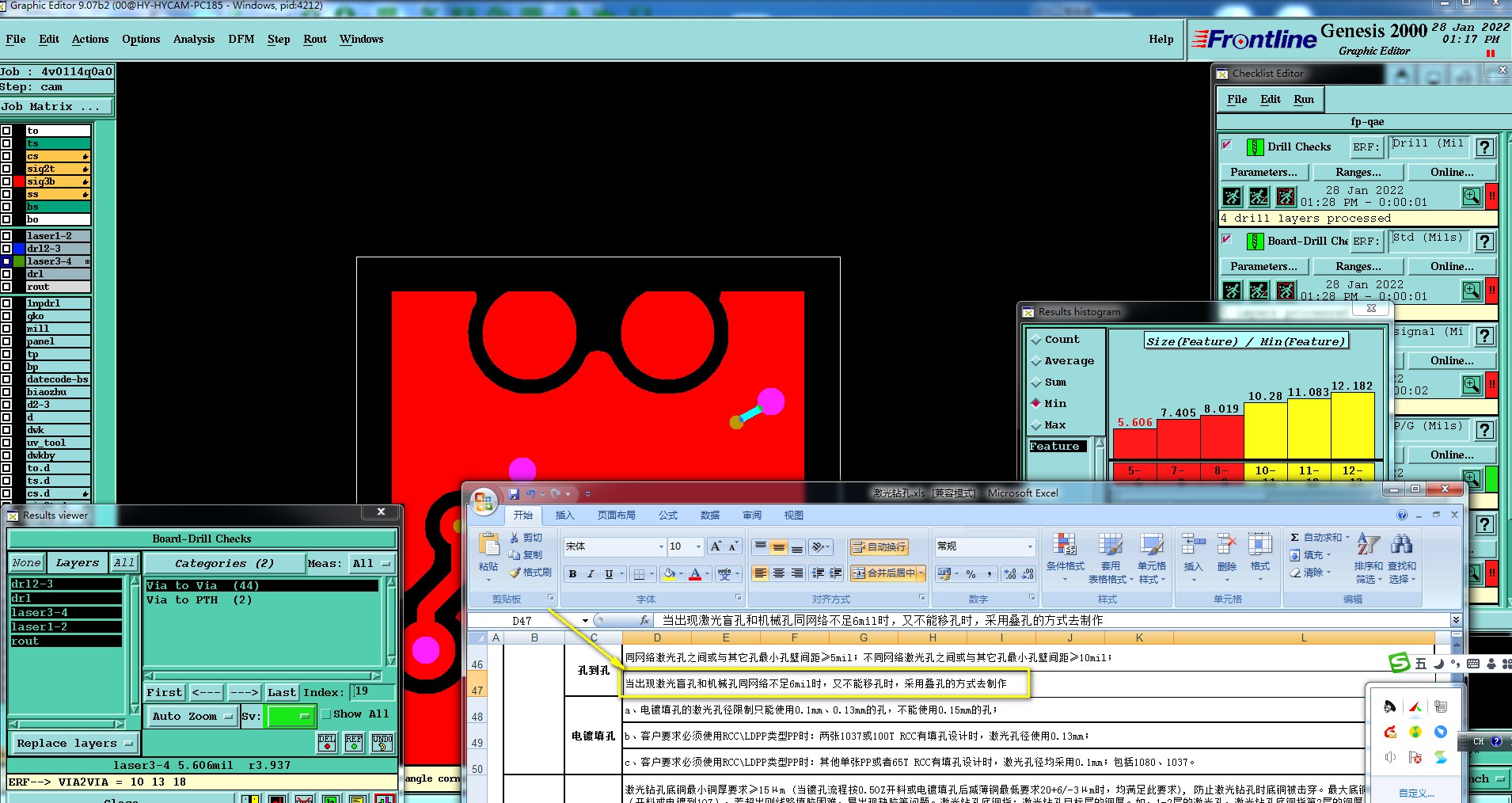Viewport: 1512px width, 803px height.
Task: Click the Drill Checks Ranges button
Action: pyautogui.click(x=1358, y=172)
